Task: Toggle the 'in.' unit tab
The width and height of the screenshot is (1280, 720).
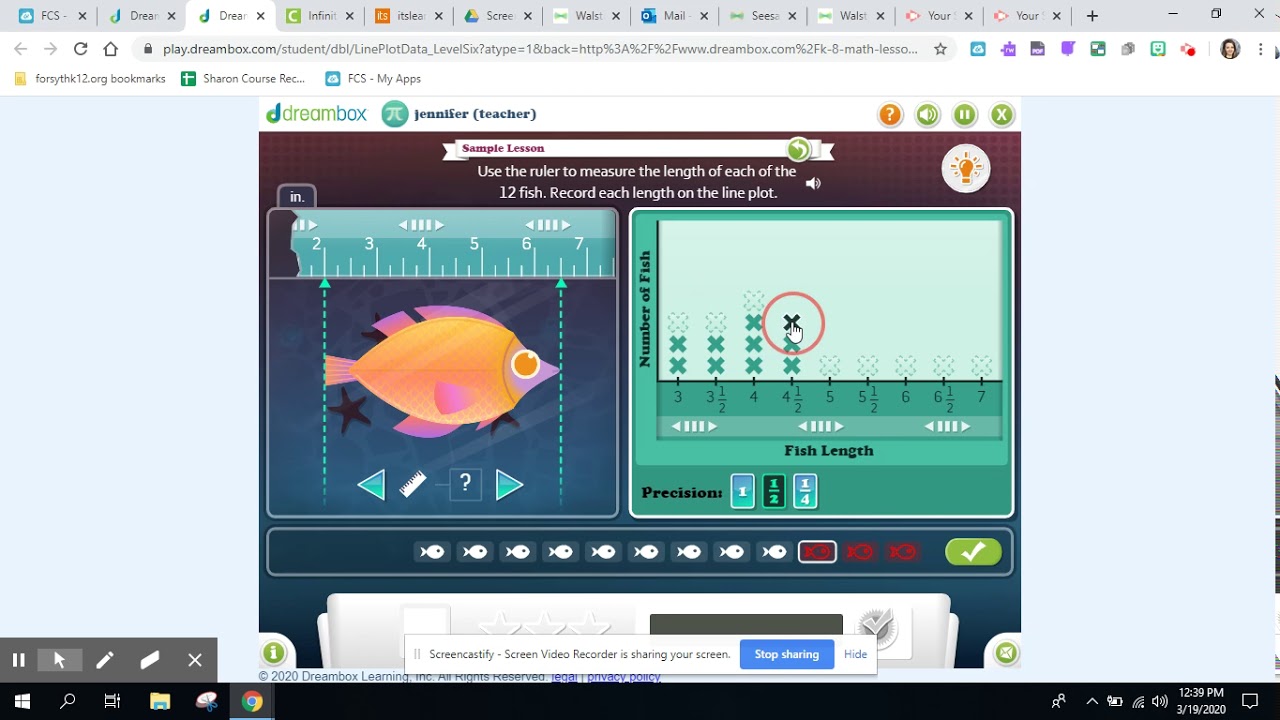Action: point(297,196)
